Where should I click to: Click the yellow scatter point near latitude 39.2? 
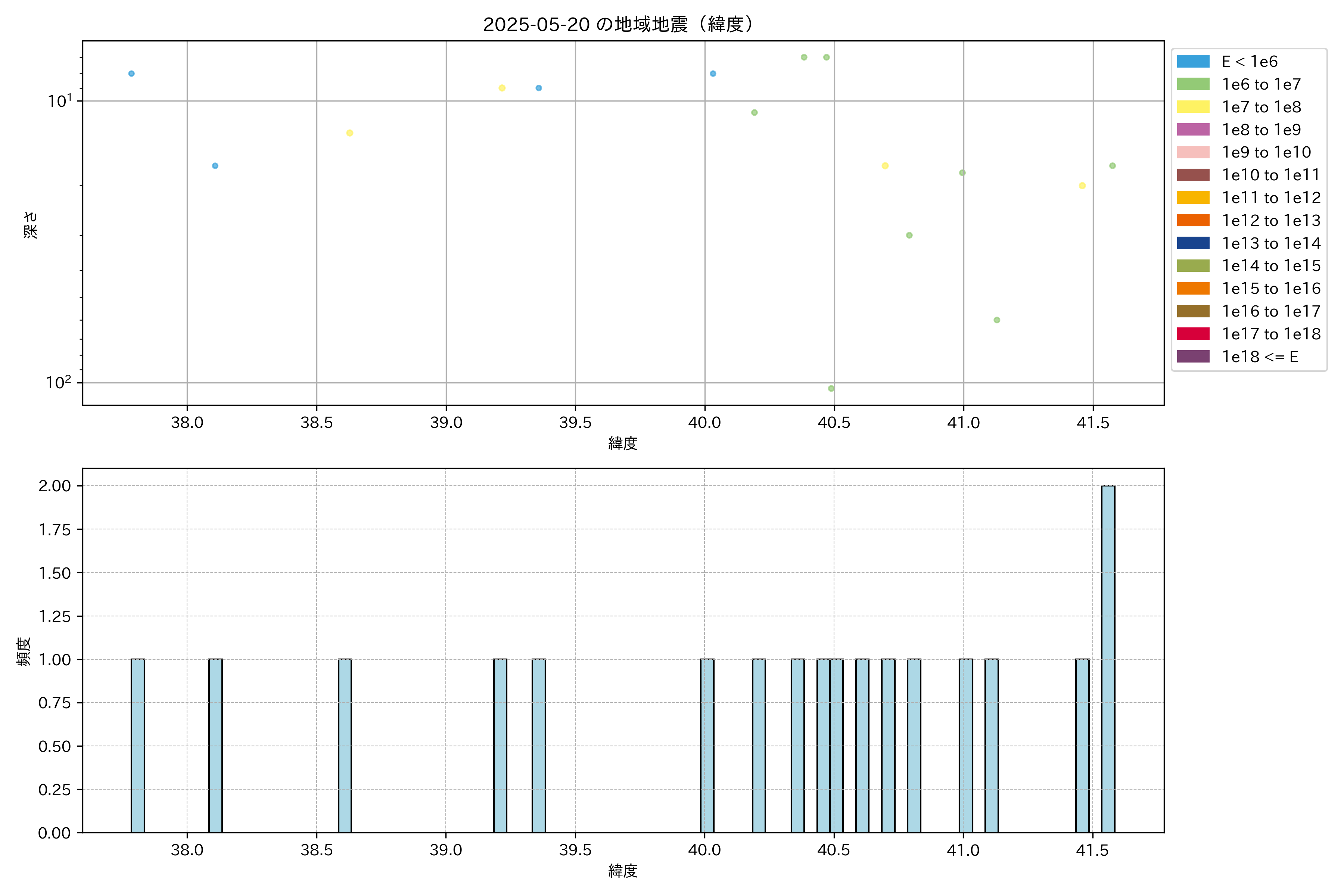pos(502,88)
